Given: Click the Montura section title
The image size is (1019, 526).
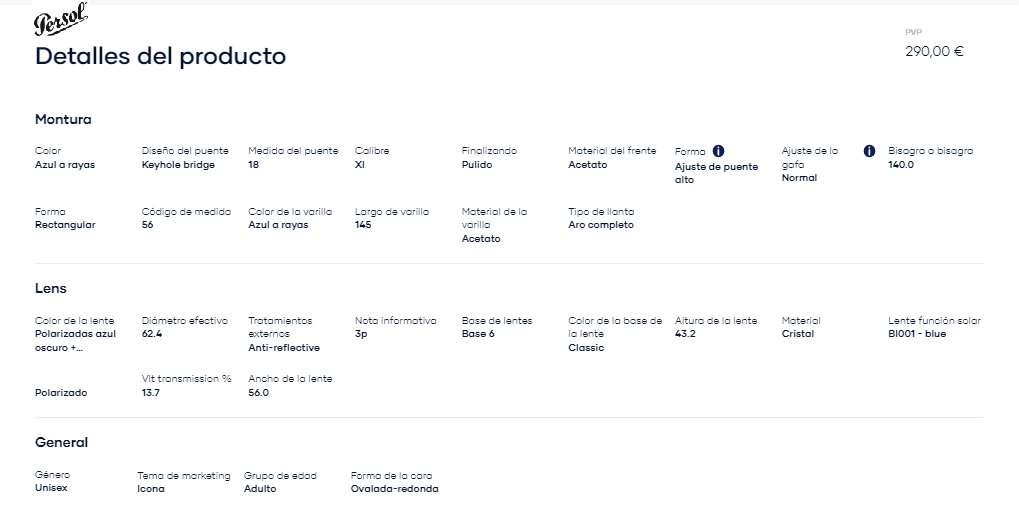Looking at the screenshot, I should (x=63, y=119).
